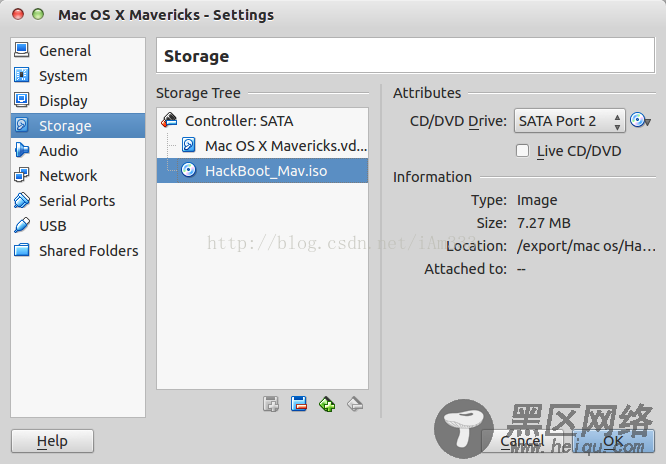Click the USB plug icon
Image resolution: width=666 pixels, height=464 pixels.
coord(22,225)
